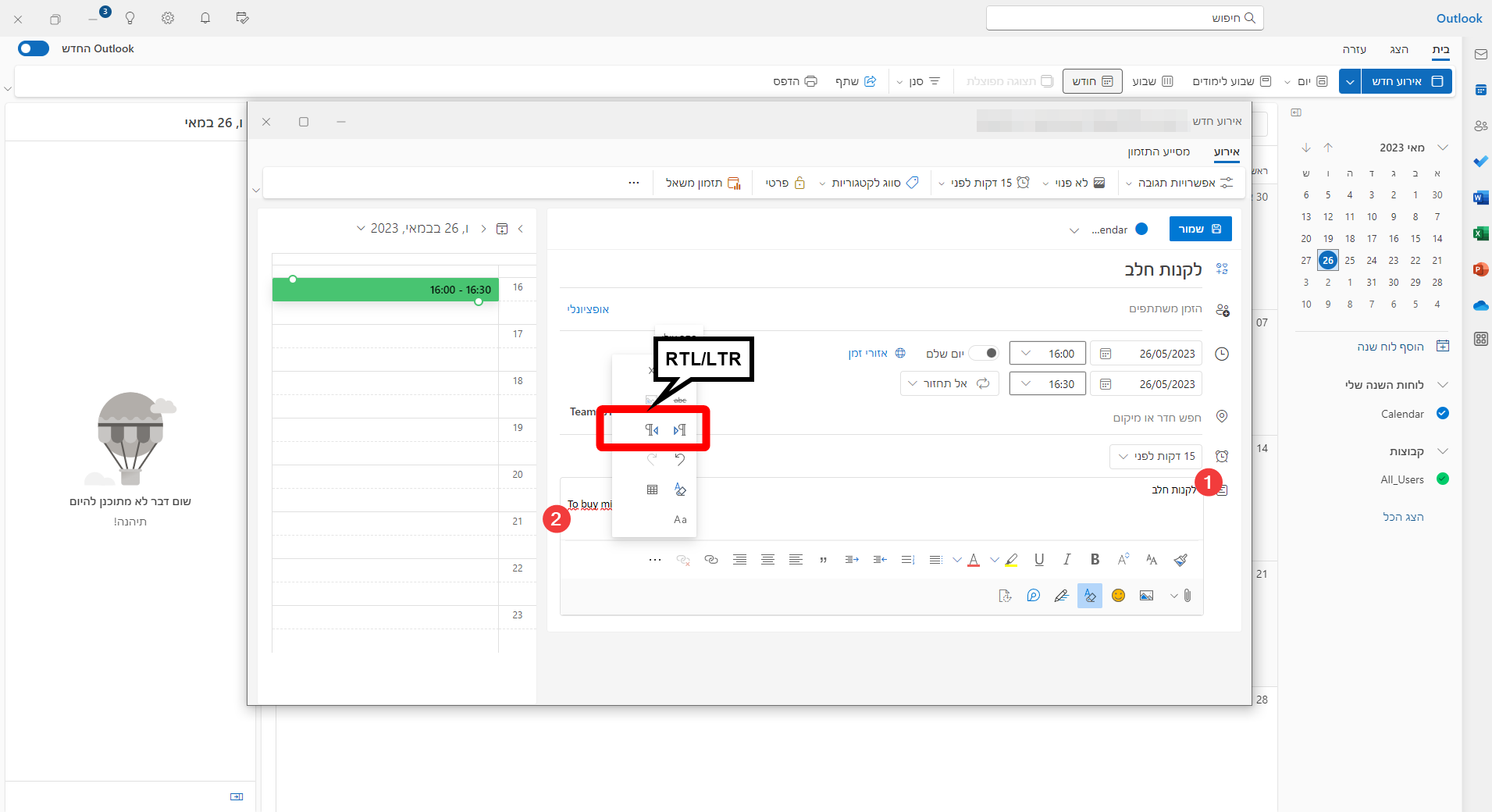The image size is (1492, 812).
Task: Switch to the event (אירוע) tab
Action: (1227, 151)
